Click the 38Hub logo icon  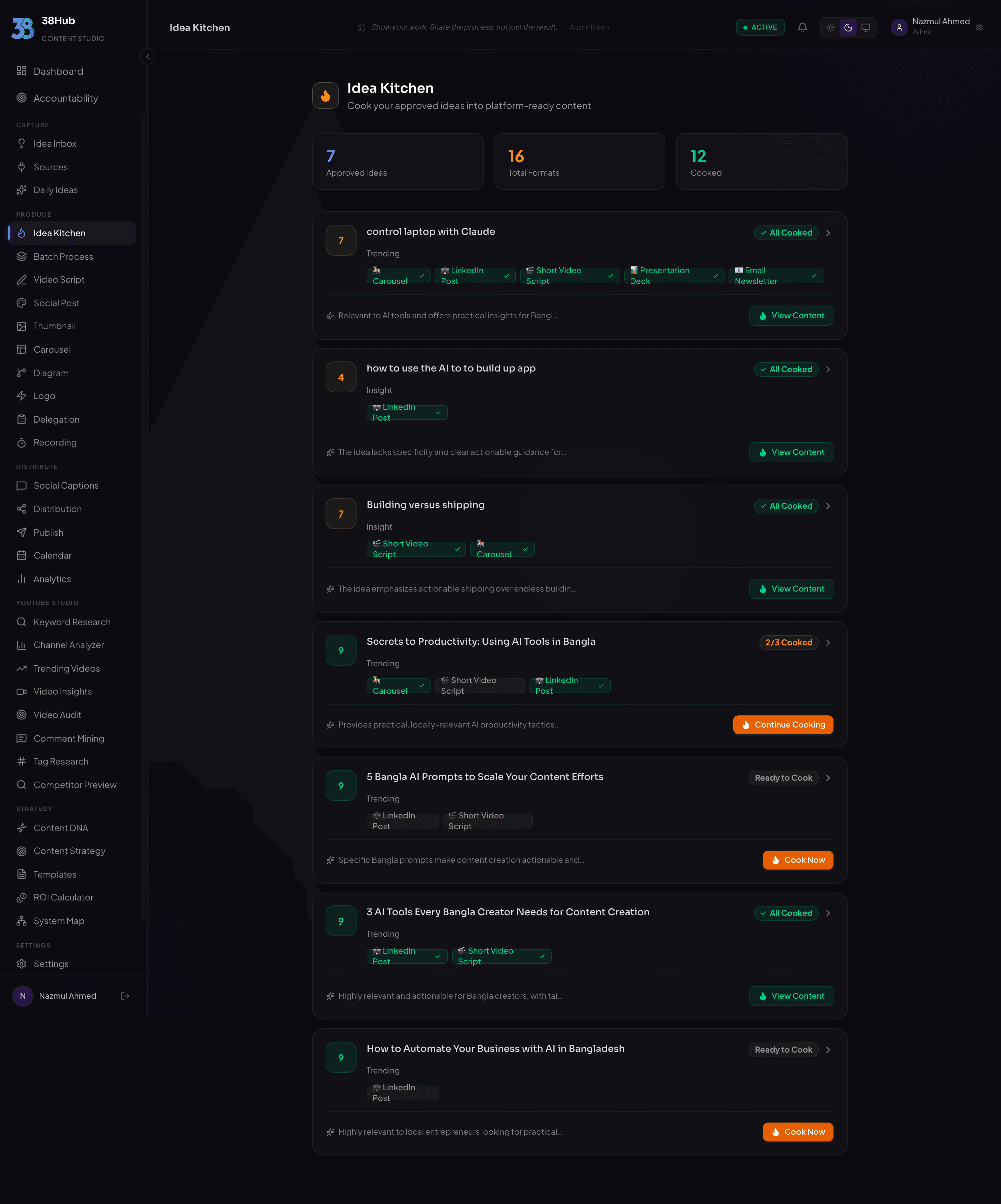(23, 28)
